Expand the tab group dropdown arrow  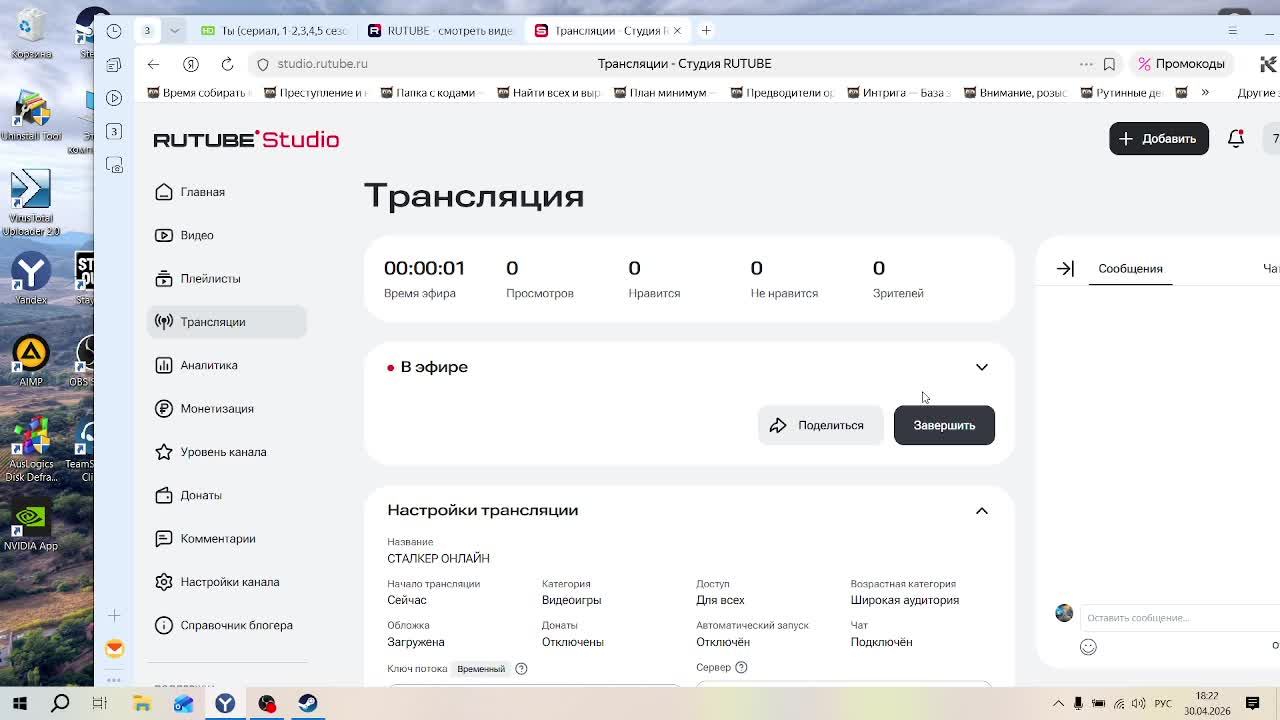click(x=174, y=31)
